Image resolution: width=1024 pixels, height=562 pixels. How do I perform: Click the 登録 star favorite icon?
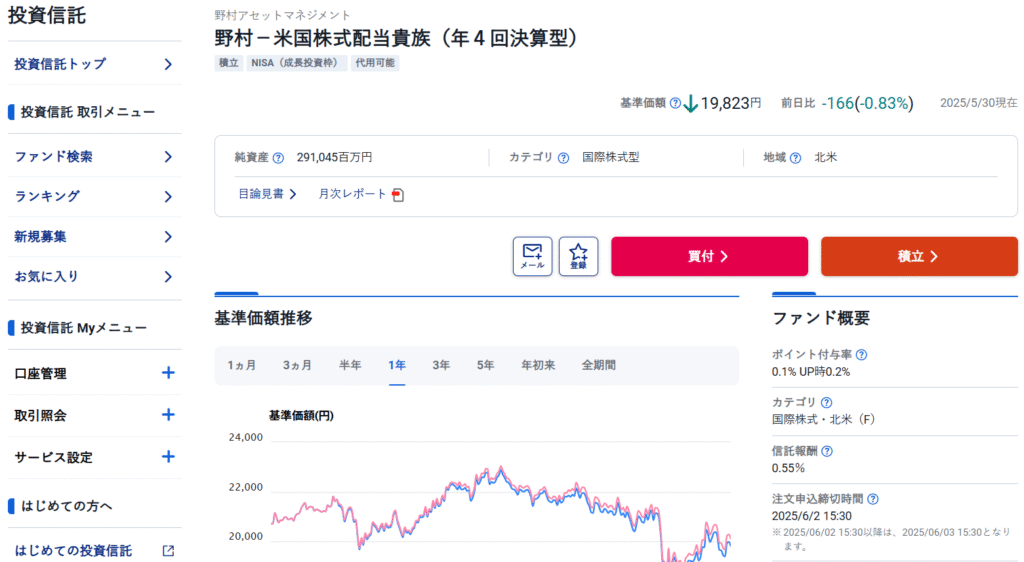[579, 257]
